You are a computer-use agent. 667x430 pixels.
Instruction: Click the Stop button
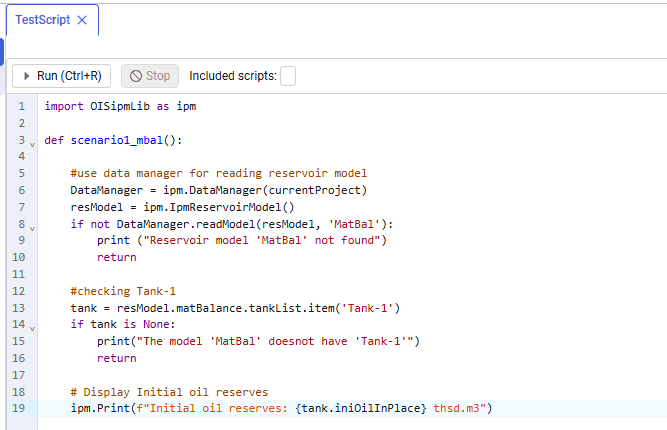pos(150,76)
